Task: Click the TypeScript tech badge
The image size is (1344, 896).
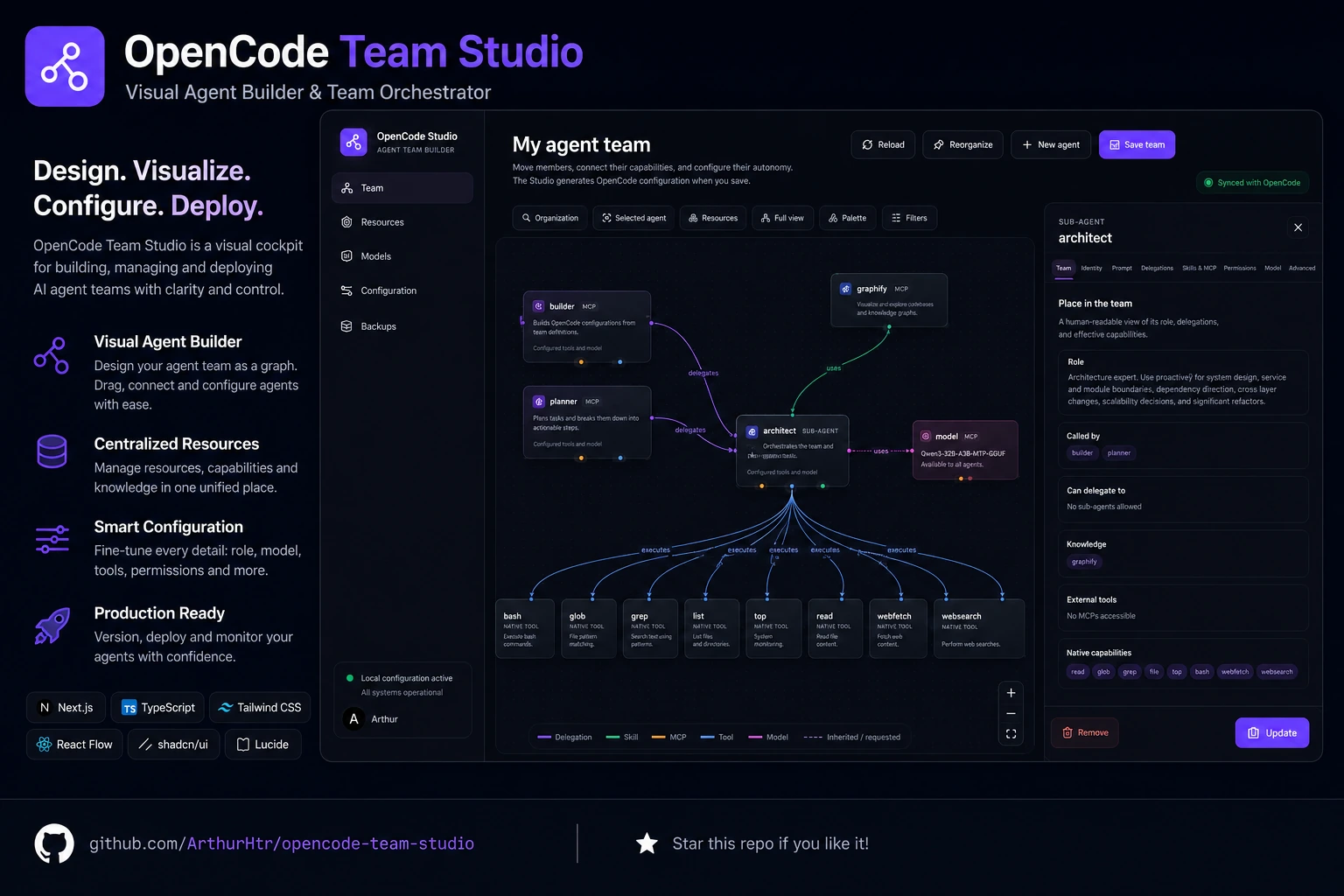Action: coord(157,707)
